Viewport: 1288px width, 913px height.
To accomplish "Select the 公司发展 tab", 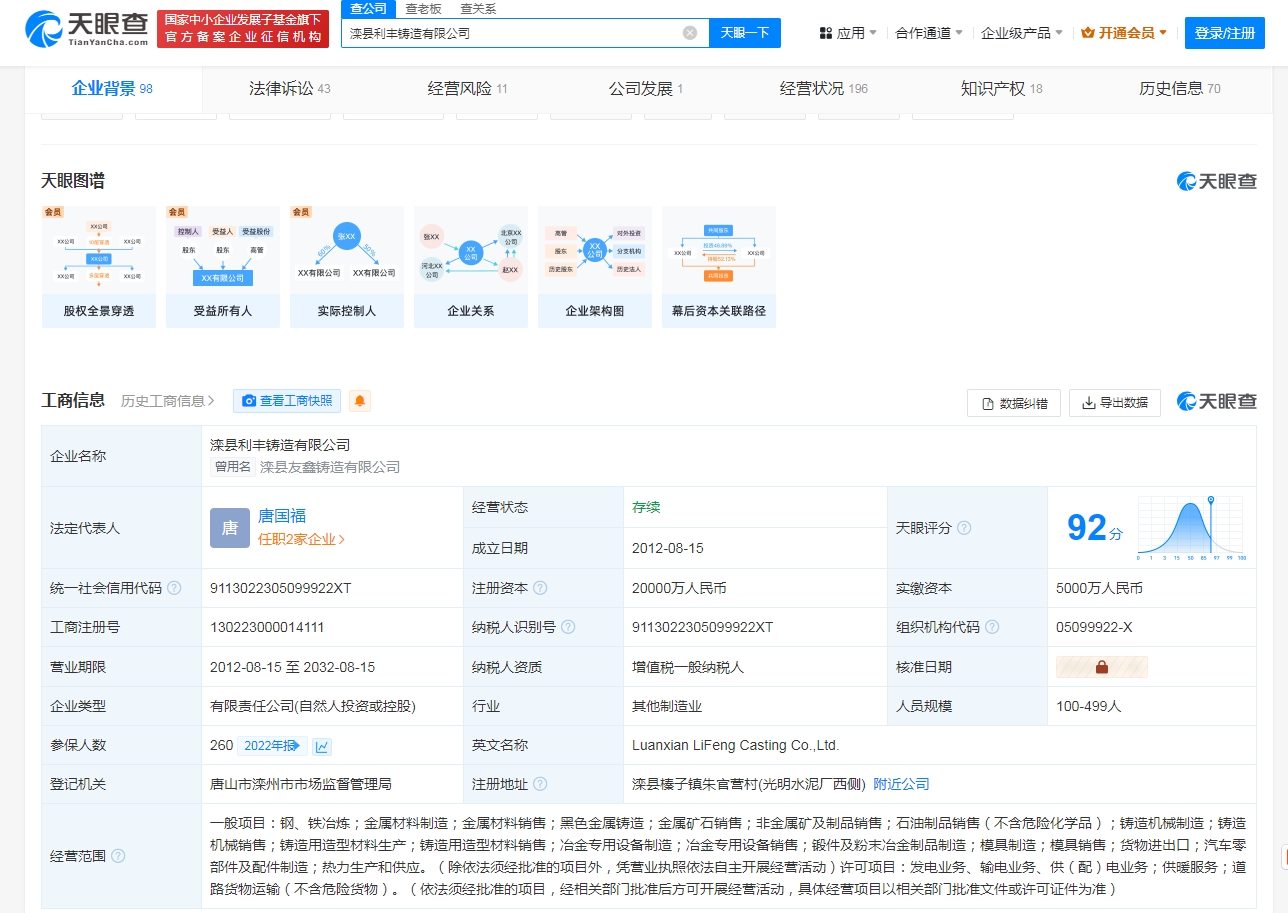I will [x=646, y=89].
